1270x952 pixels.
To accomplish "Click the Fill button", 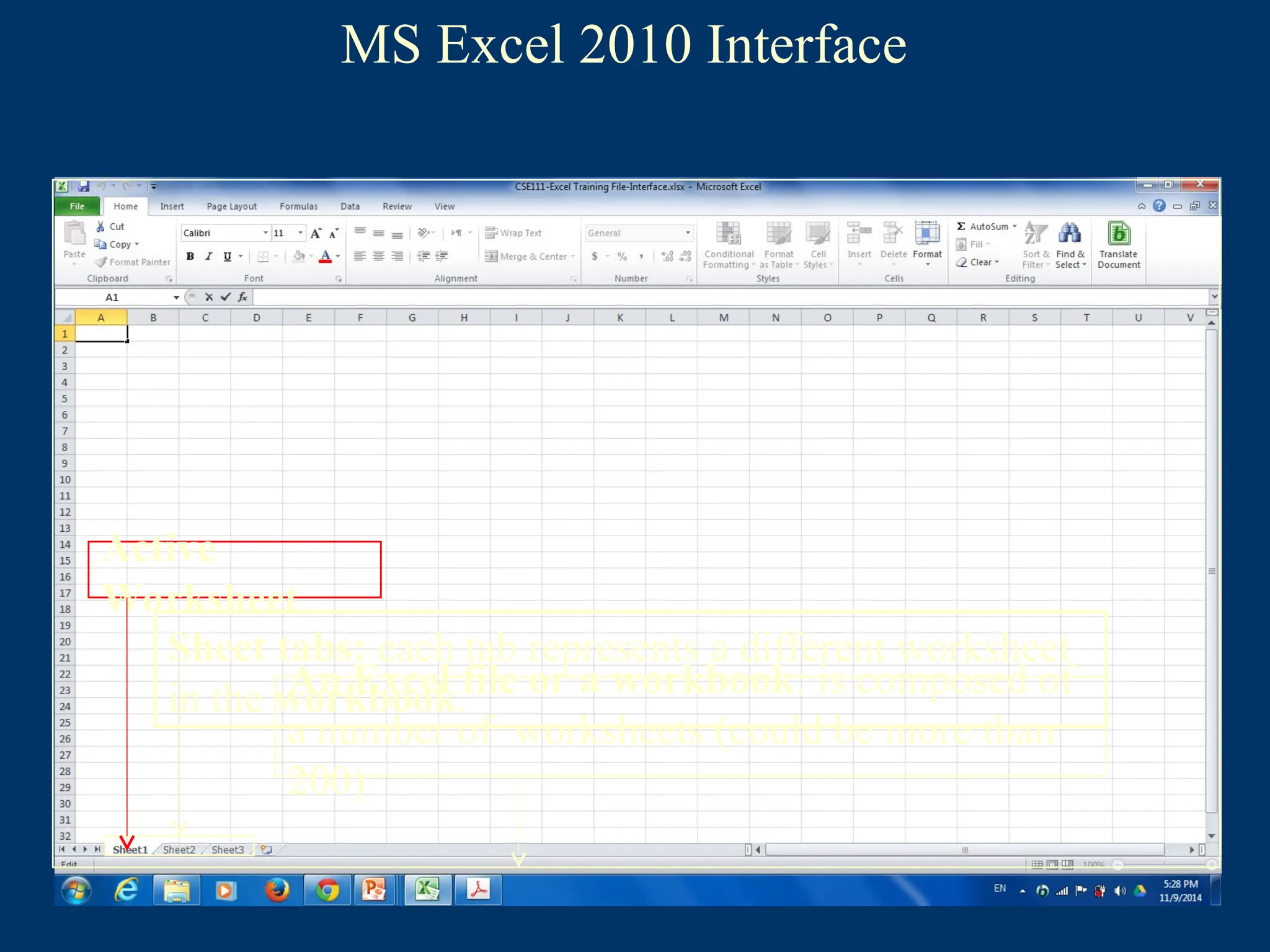I will [973, 244].
